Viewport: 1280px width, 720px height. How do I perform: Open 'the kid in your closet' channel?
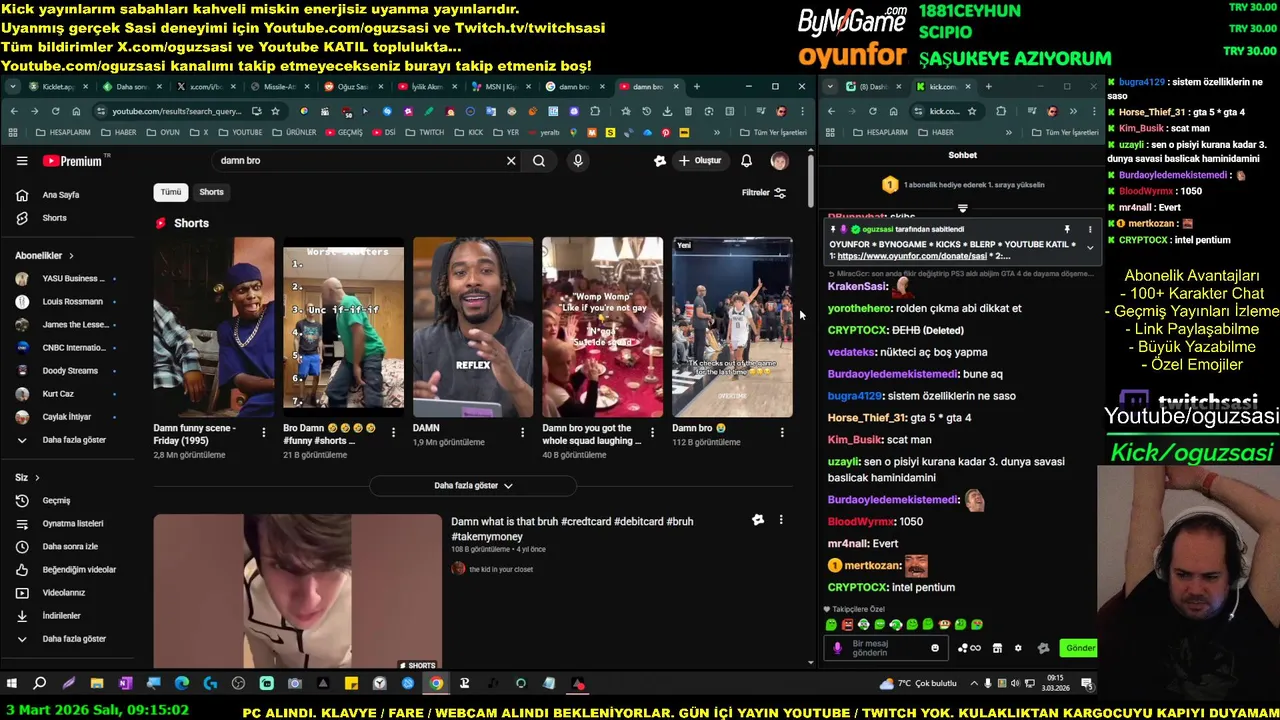[x=501, y=569]
